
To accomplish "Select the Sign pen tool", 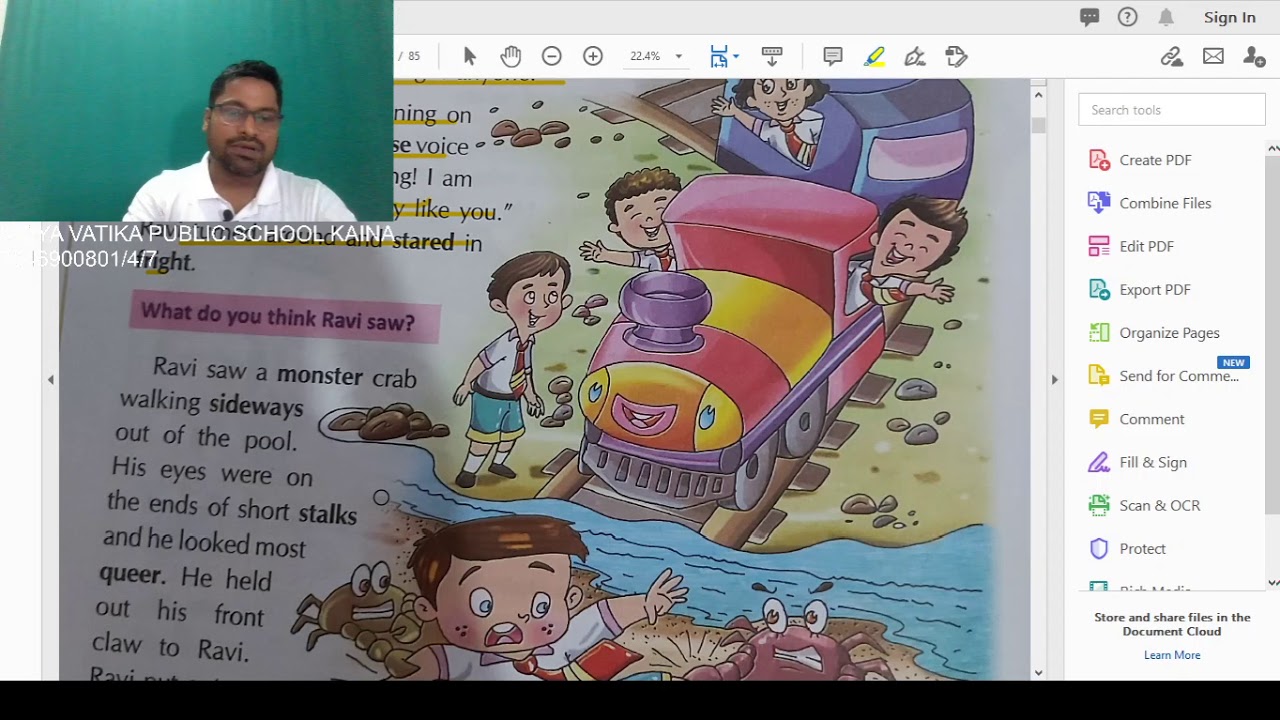I will click(x=915, y=57).
